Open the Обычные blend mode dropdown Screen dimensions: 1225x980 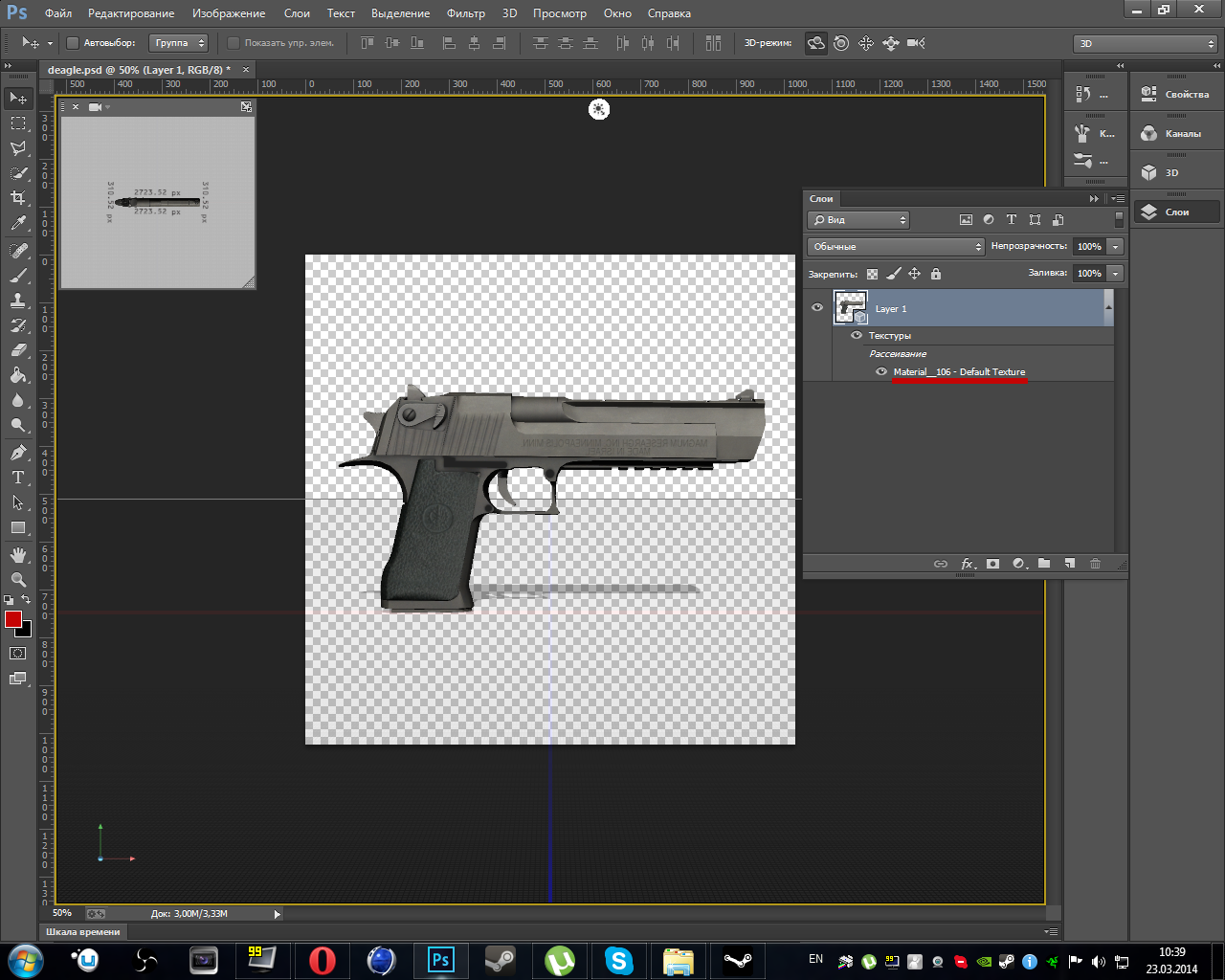[x=896, y=247]
